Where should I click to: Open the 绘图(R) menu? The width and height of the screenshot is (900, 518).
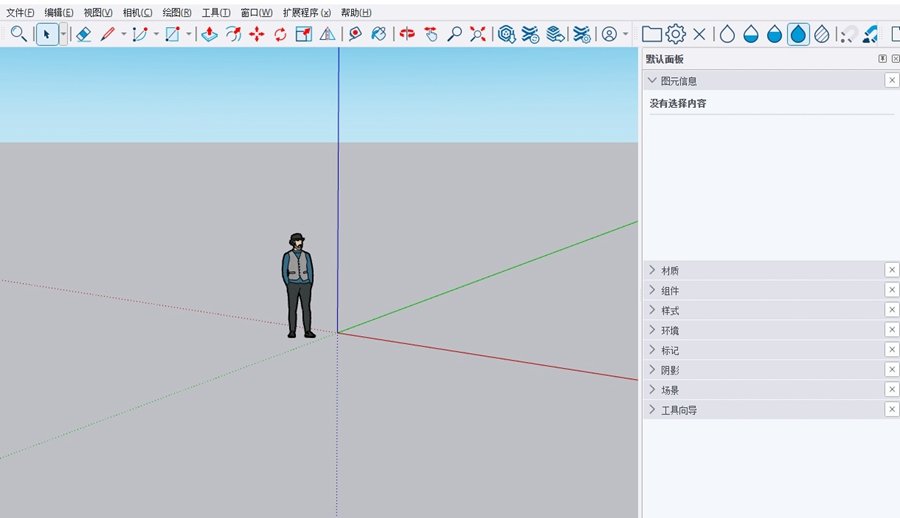177,12
